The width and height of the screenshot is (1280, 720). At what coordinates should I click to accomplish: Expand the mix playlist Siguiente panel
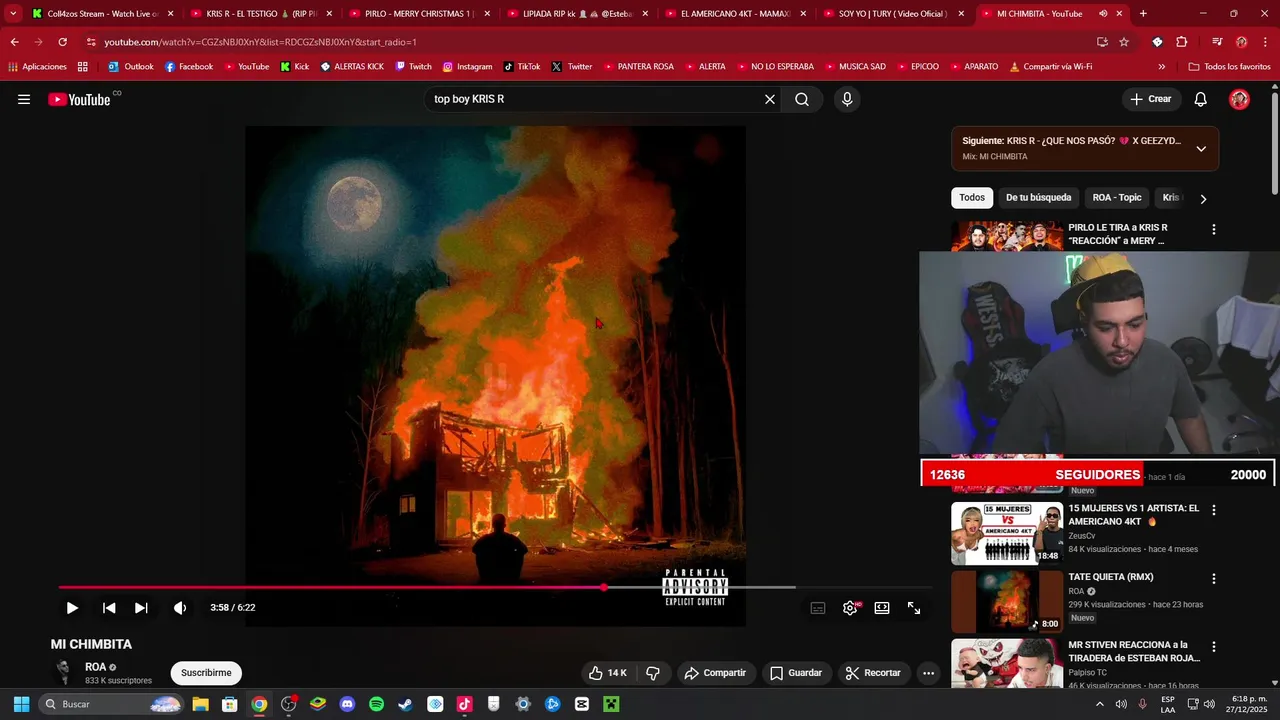(x=1201, y=148)
